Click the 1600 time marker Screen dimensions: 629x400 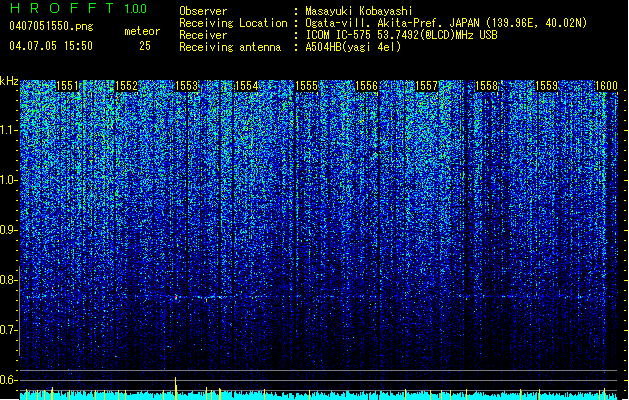click(606, 86)
